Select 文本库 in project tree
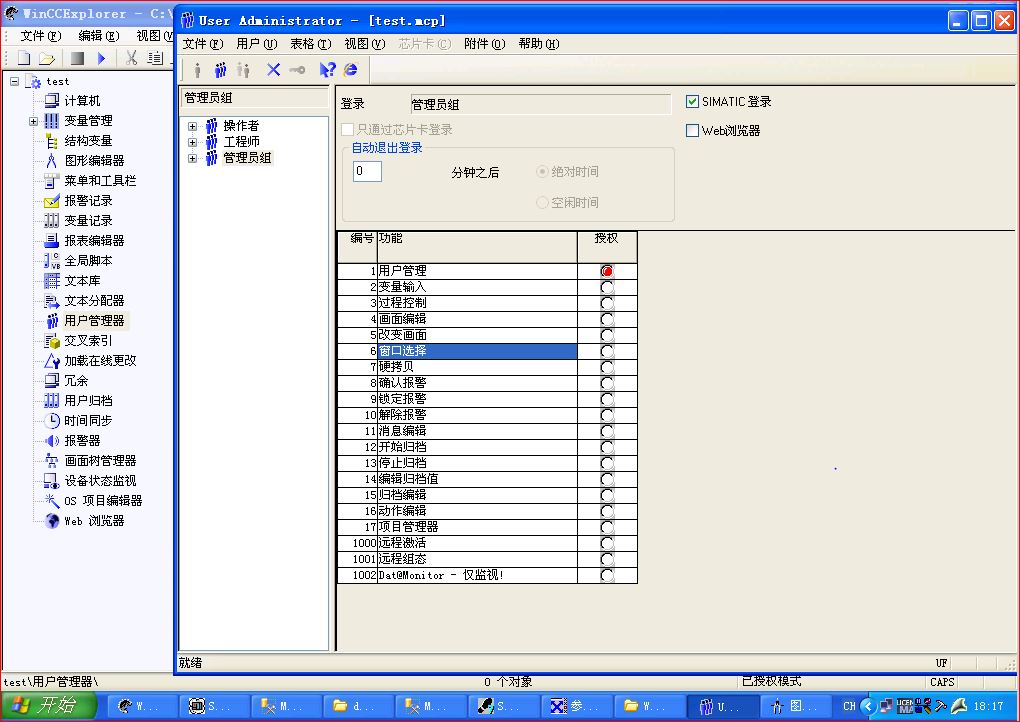Screen dimensions: 1020x722 click(82, 281)
